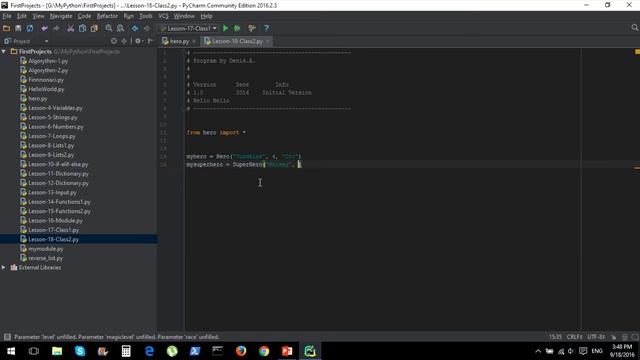Screen dimensions: 640x360
Task: Collapse the FirstProjects tree node
Action: 4,51
